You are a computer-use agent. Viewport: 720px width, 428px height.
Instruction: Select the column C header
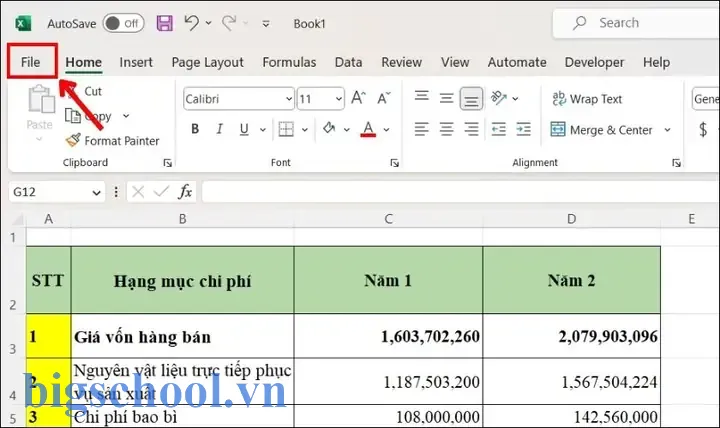388,219
